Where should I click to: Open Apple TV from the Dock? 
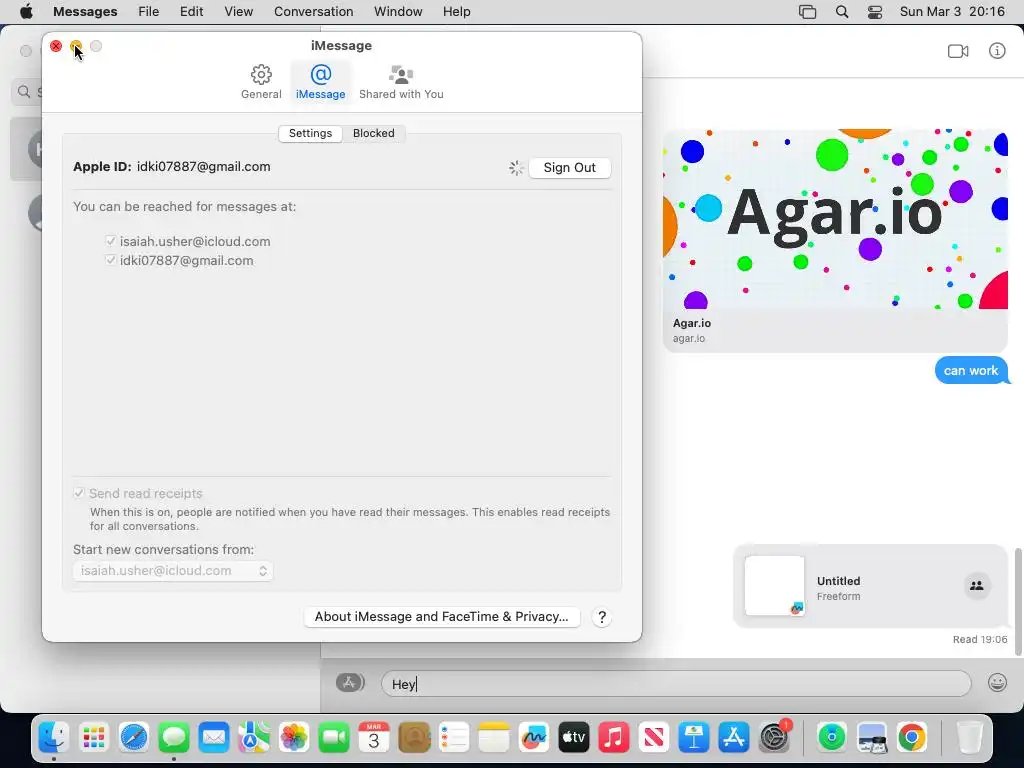573,738
